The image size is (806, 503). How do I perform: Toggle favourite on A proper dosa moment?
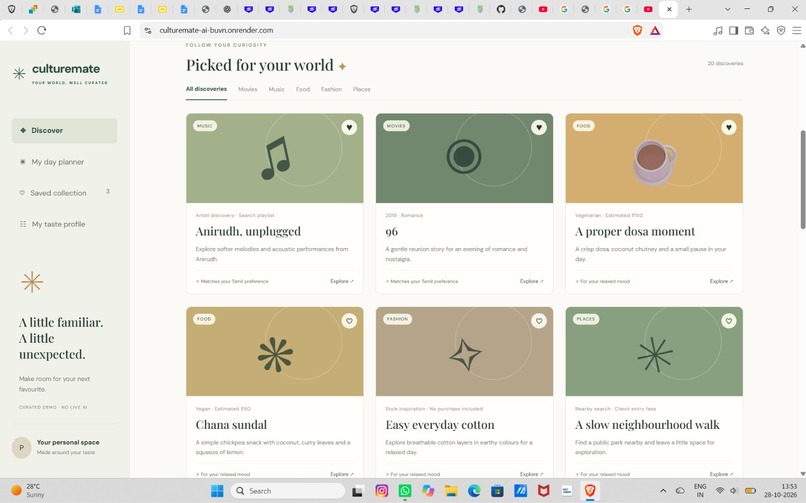point(728,127)
